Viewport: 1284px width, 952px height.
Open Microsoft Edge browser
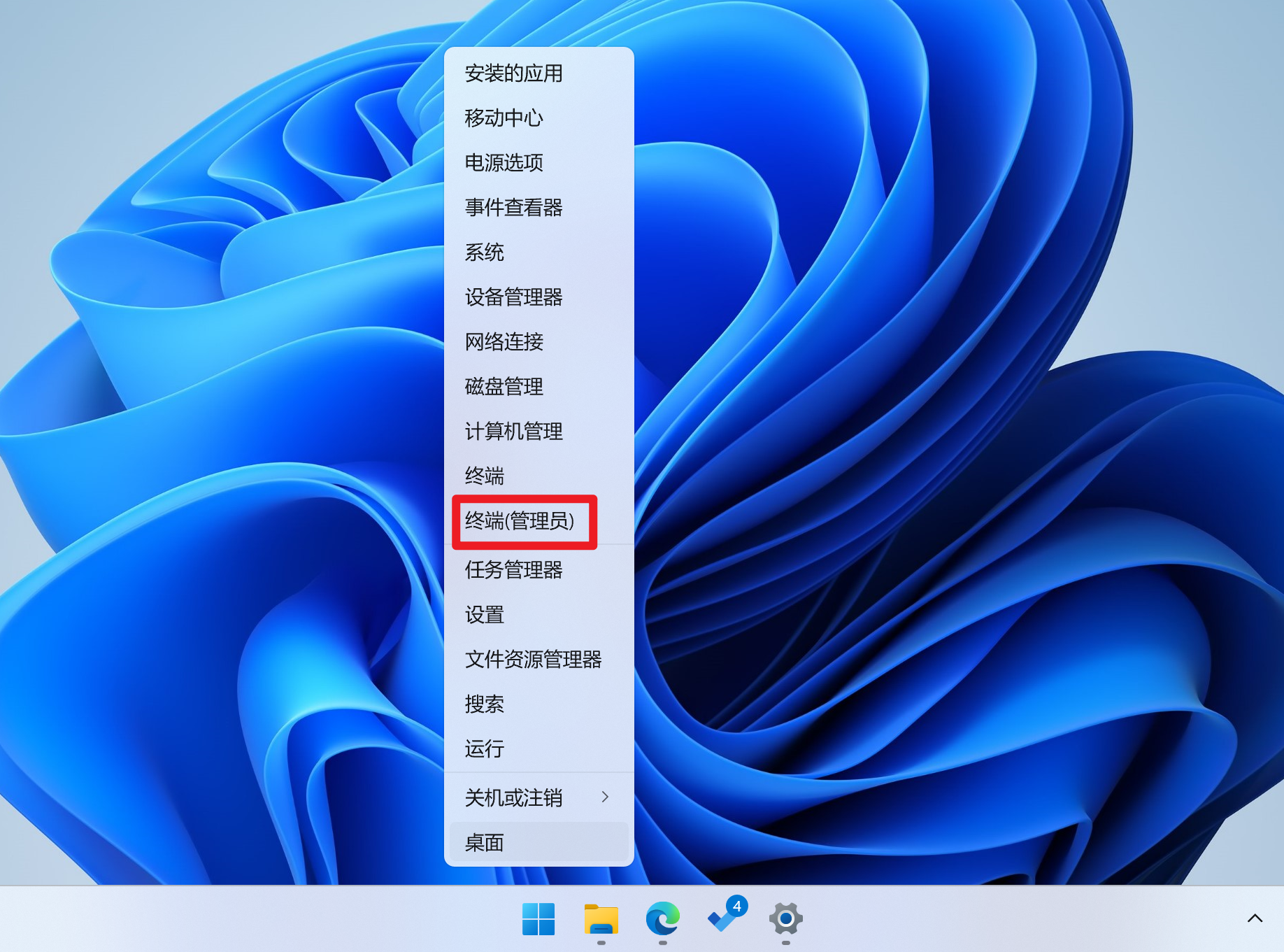pos(662,920)
